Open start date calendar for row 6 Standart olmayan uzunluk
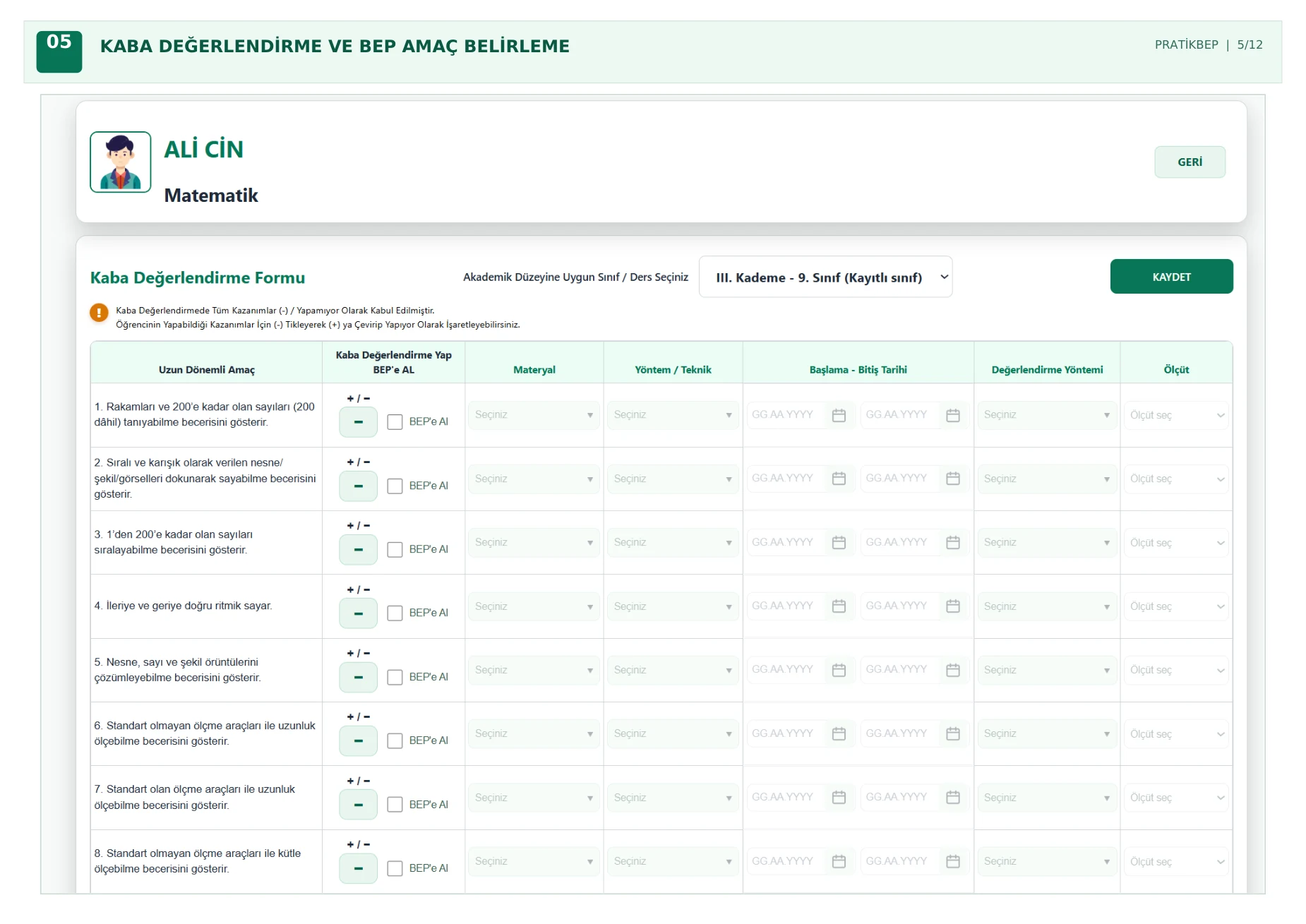 click(x=839, y=733)
